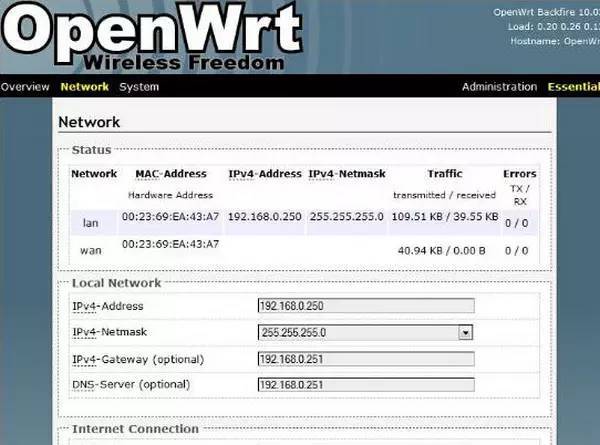Select the lan MAC address 00:23:69:EA:43:A7
The image size is (600, 445).
coord(170,217)
